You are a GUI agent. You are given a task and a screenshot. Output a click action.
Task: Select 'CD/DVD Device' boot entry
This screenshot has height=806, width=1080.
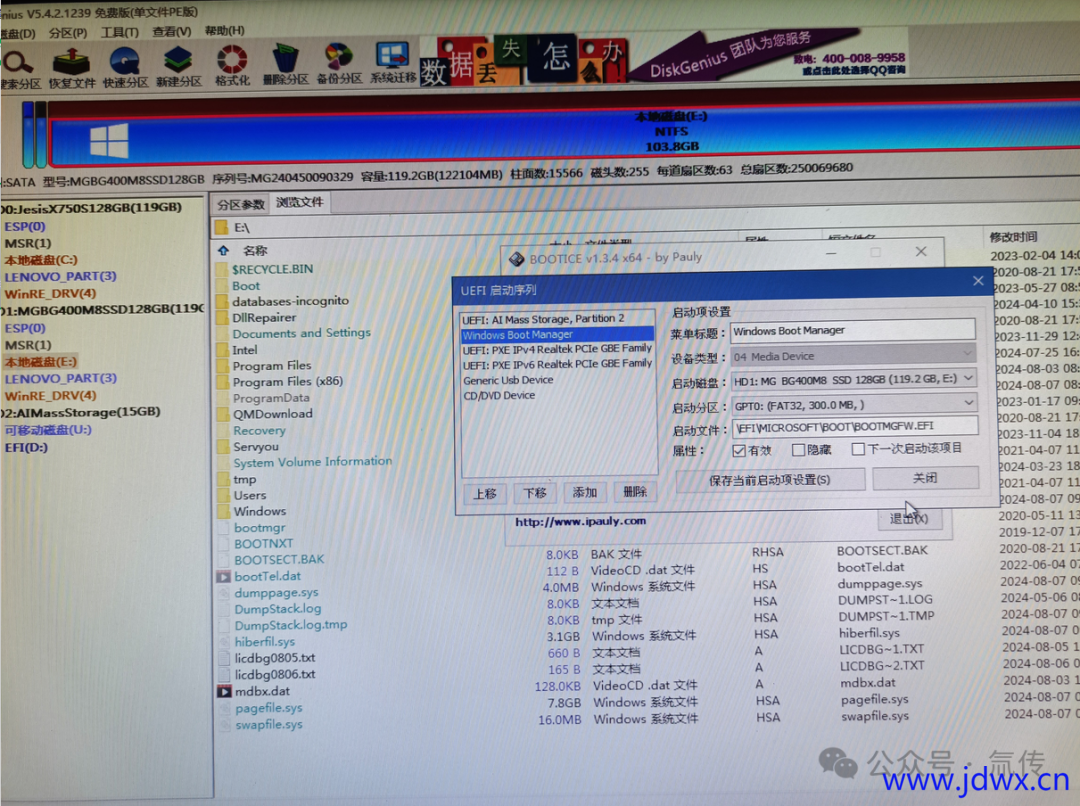click(x=499, y=395)
